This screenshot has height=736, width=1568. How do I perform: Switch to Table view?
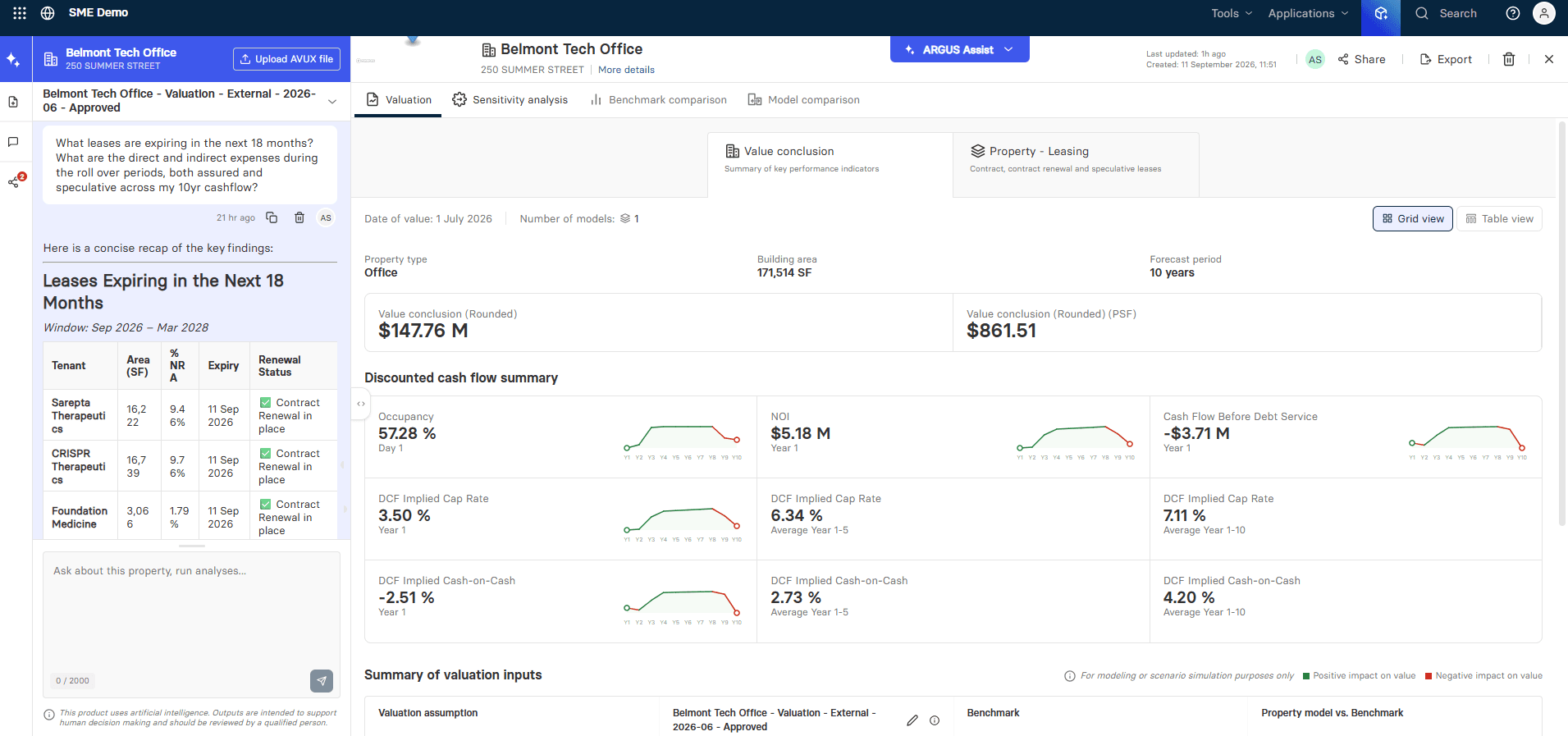pyautogui.click(x=1499, y=219)
